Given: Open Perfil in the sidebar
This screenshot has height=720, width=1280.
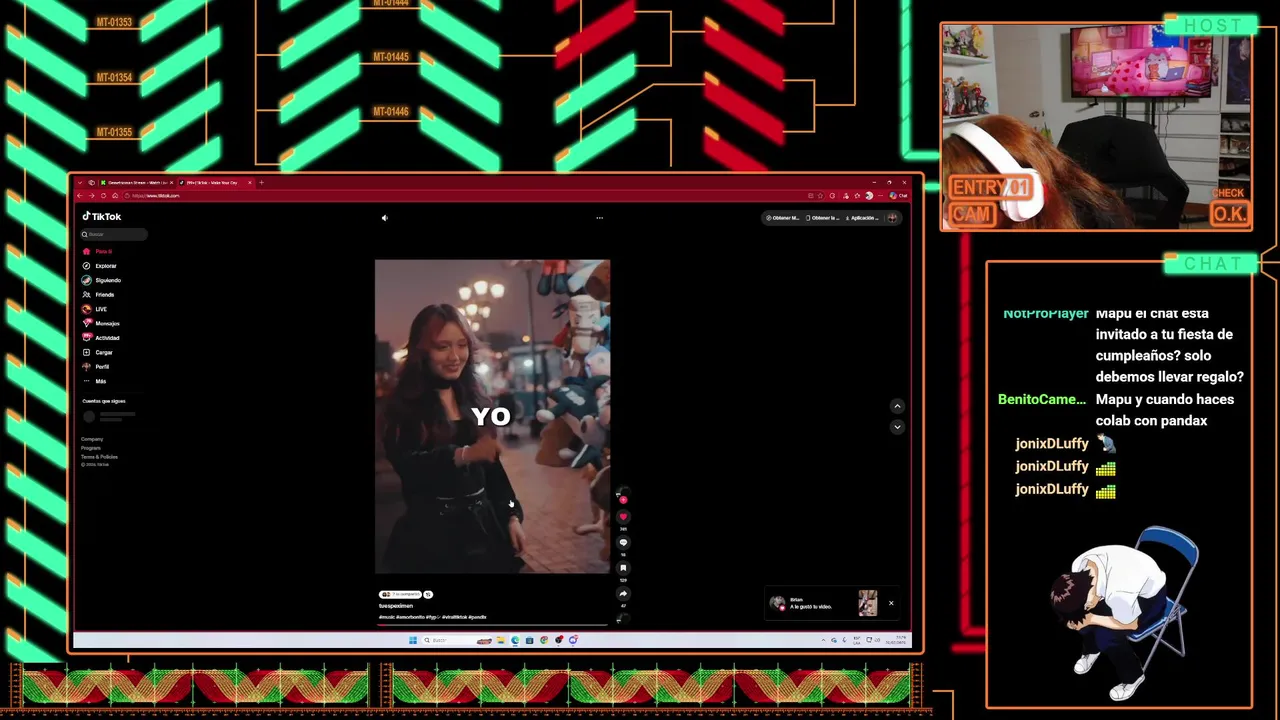Looking at the screenshot, I should click(96, 367).
